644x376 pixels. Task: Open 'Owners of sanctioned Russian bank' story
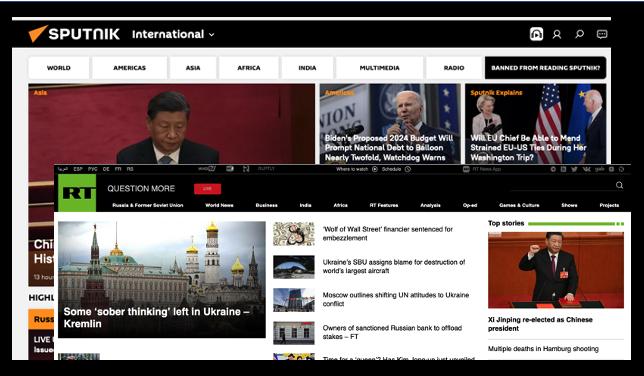392,332
